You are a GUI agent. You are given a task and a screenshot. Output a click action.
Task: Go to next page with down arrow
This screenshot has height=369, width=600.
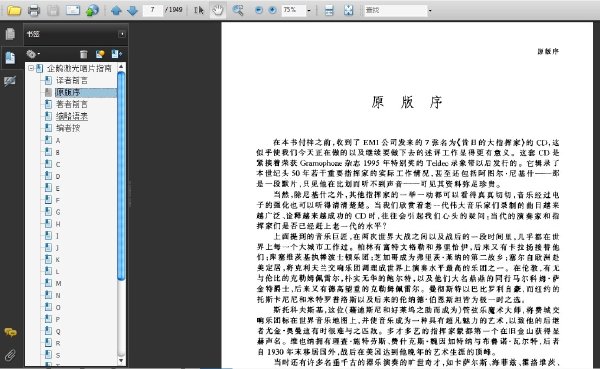132,10
